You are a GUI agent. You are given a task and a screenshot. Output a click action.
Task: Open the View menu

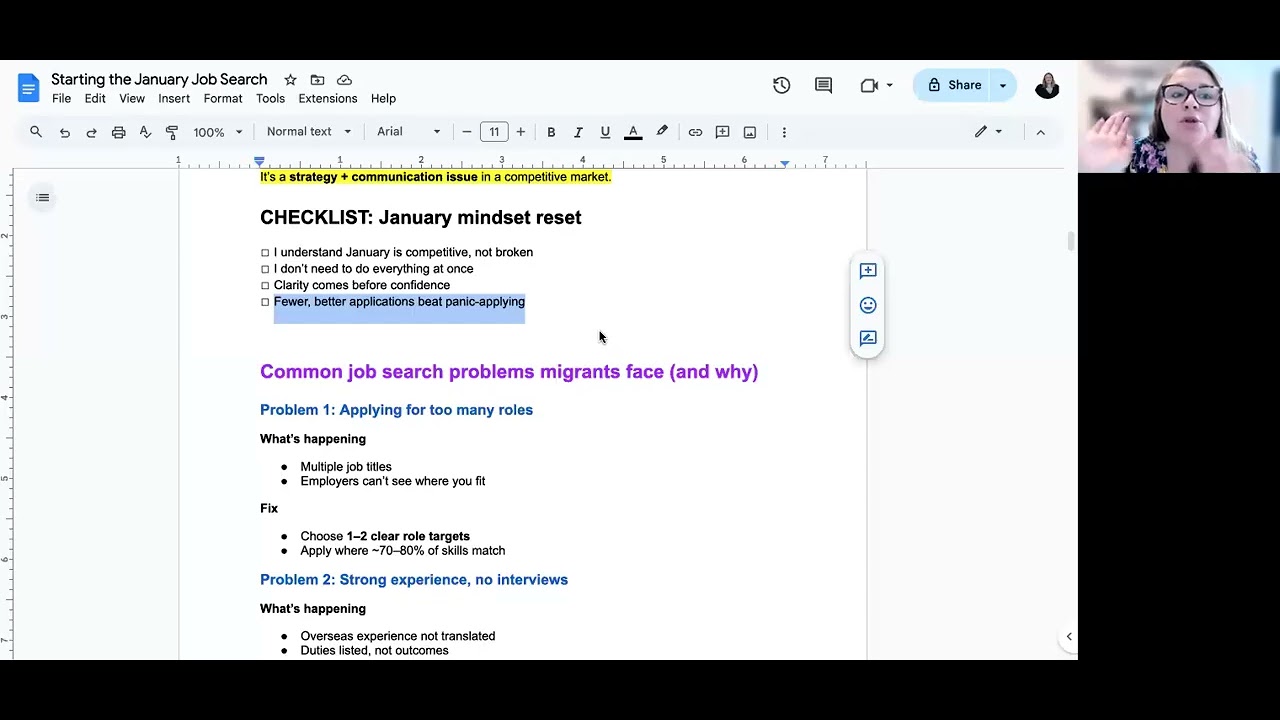(132, 99)
